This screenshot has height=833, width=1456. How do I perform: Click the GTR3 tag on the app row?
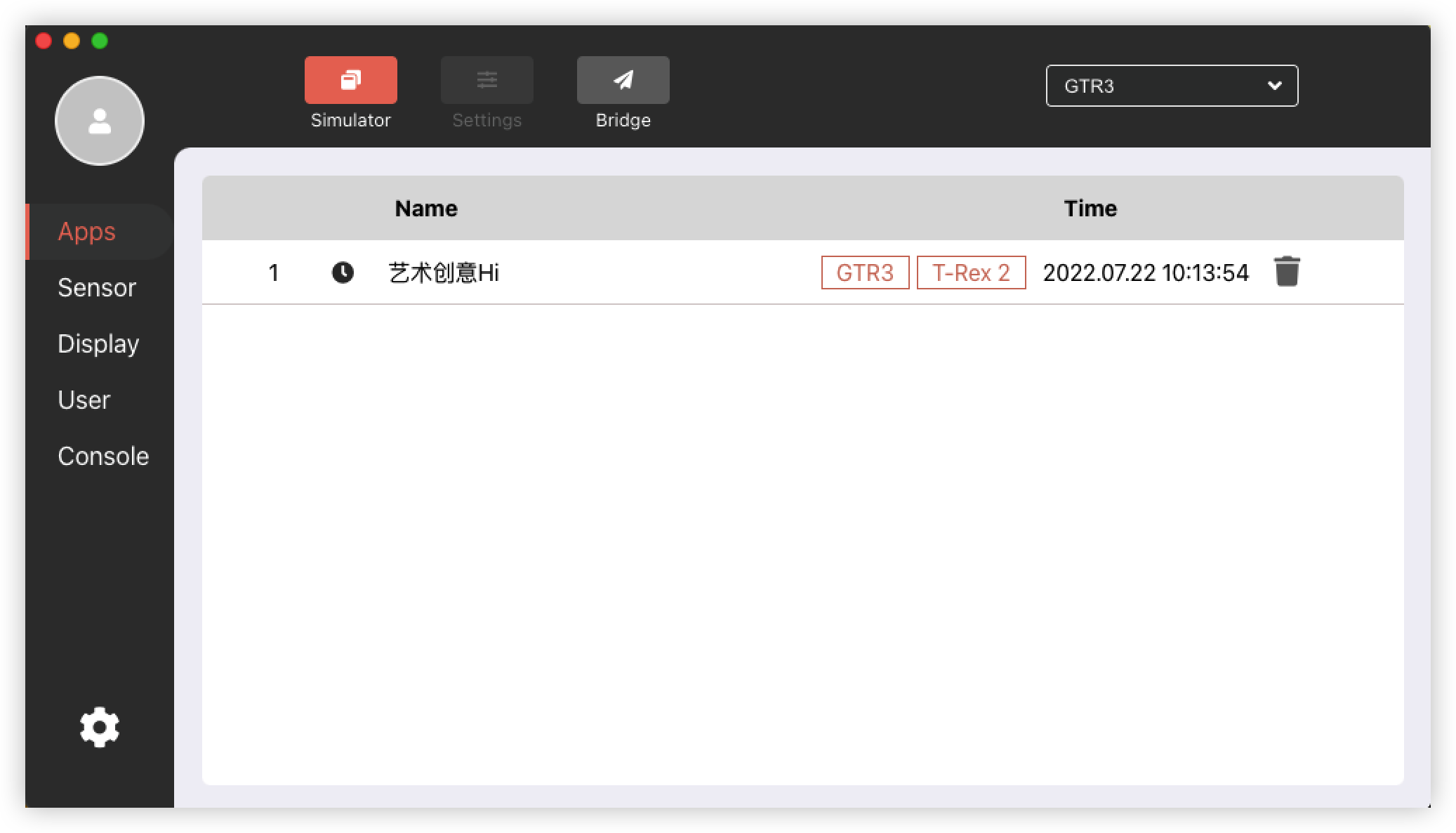click(x=865, y=273)
